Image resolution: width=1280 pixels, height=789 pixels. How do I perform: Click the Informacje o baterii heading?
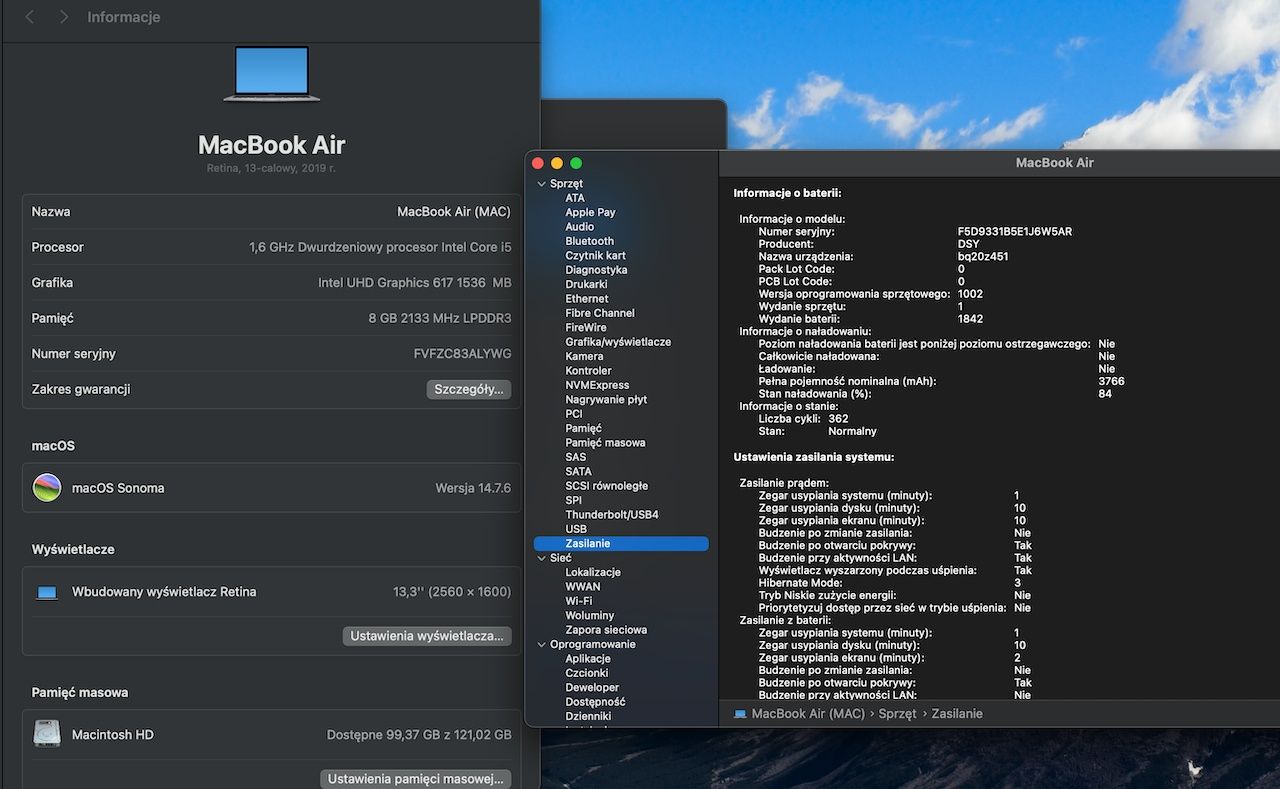(x=787, y=194)
